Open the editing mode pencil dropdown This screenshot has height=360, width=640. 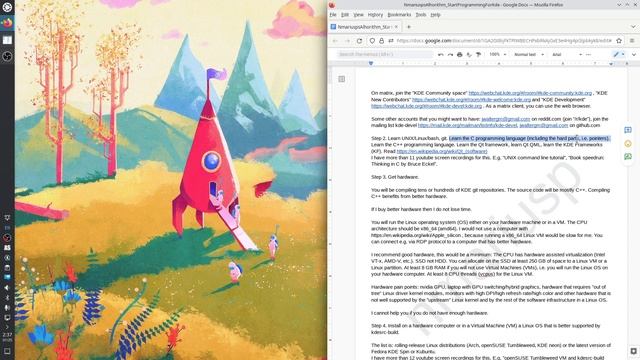click(x=618, y=54)
